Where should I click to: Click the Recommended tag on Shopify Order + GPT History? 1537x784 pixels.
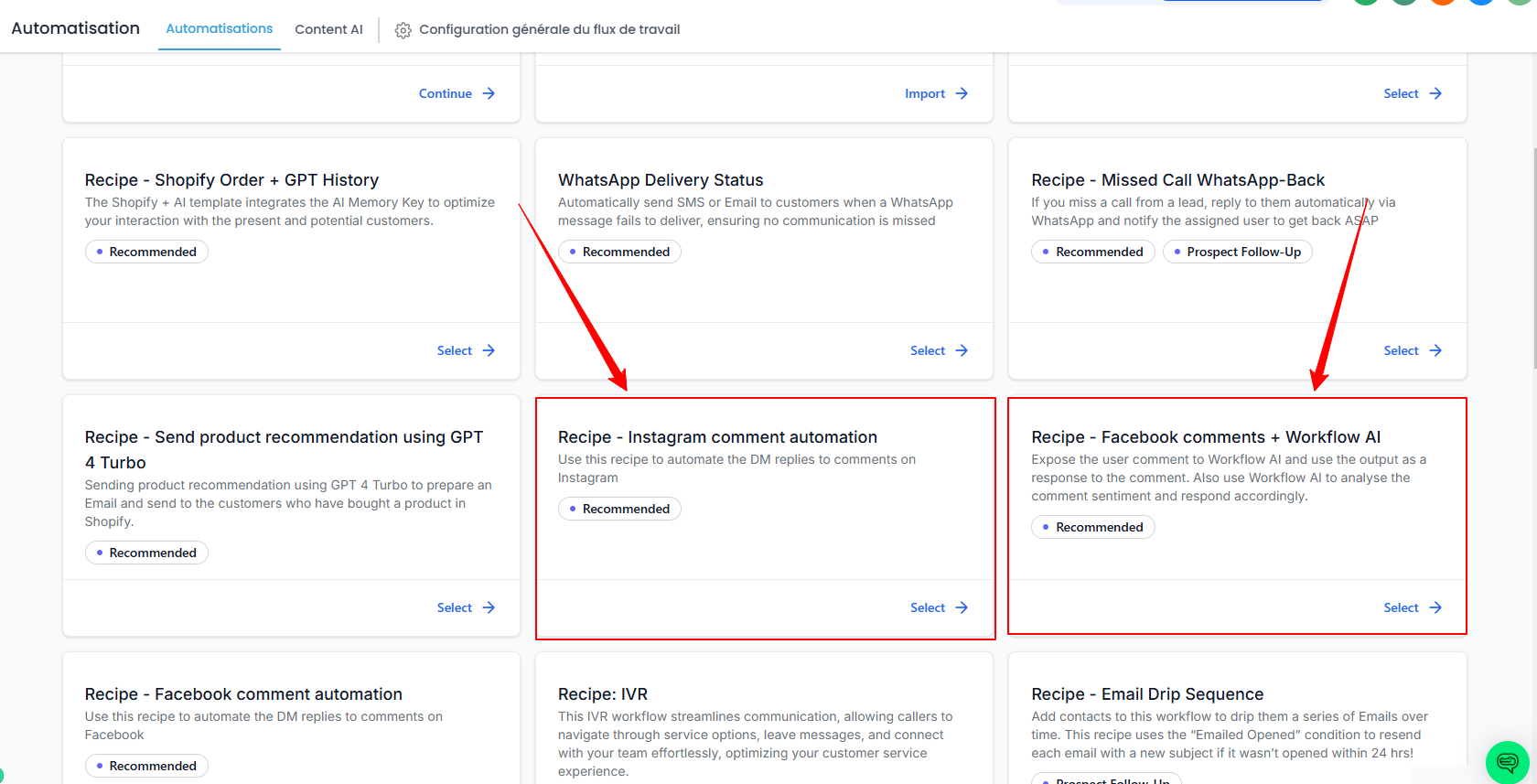pyautogui.click(x=146, y=252)
